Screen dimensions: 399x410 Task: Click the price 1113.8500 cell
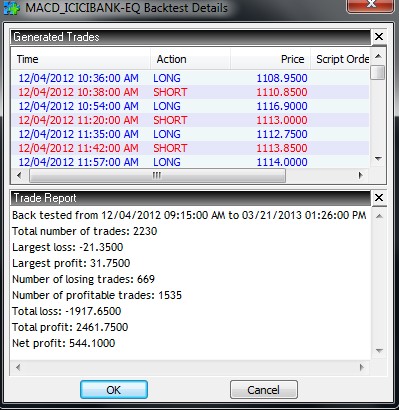(x=282, y=148)
